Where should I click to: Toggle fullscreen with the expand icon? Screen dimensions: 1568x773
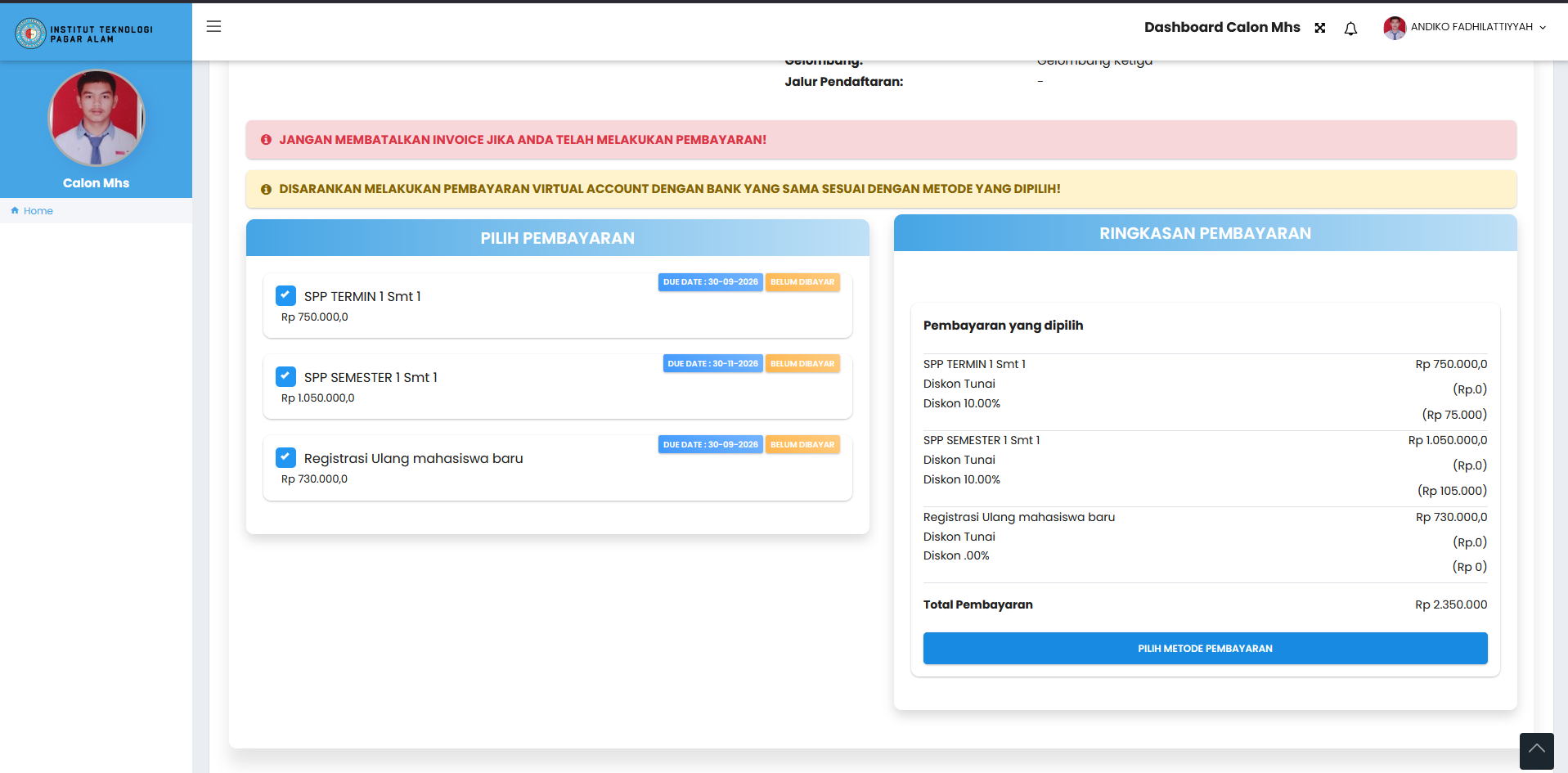coord(1319,28)
